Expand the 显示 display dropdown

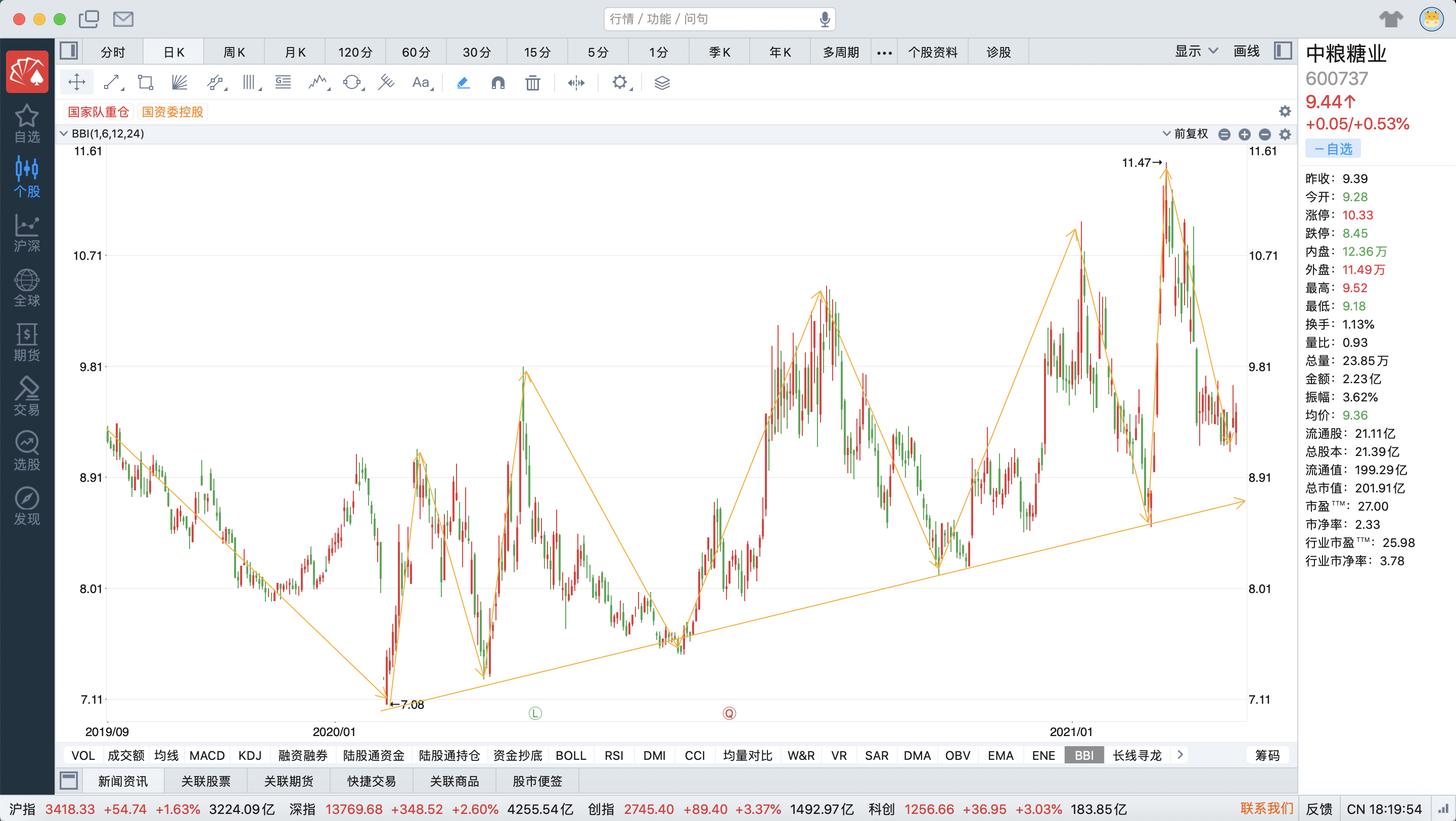coord(1196,52)
